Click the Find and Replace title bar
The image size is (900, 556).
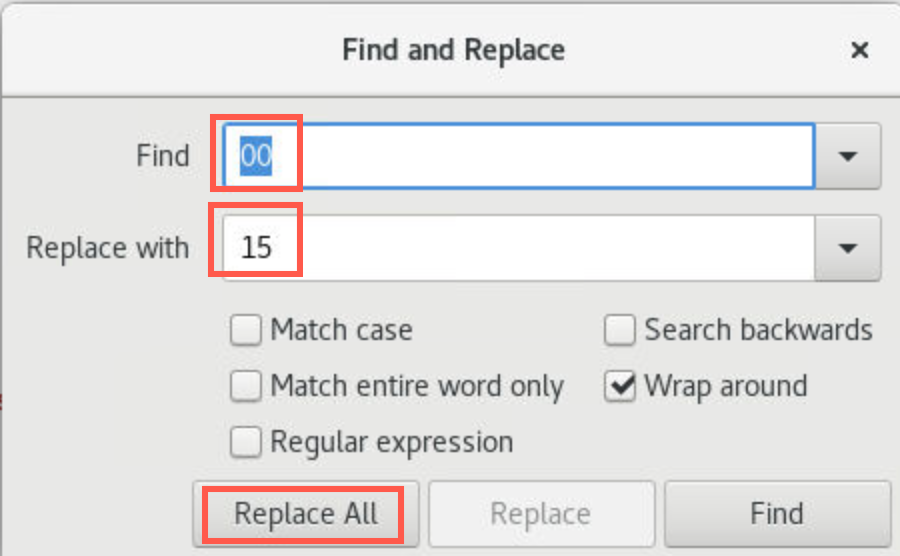click(x=453, y=50)
